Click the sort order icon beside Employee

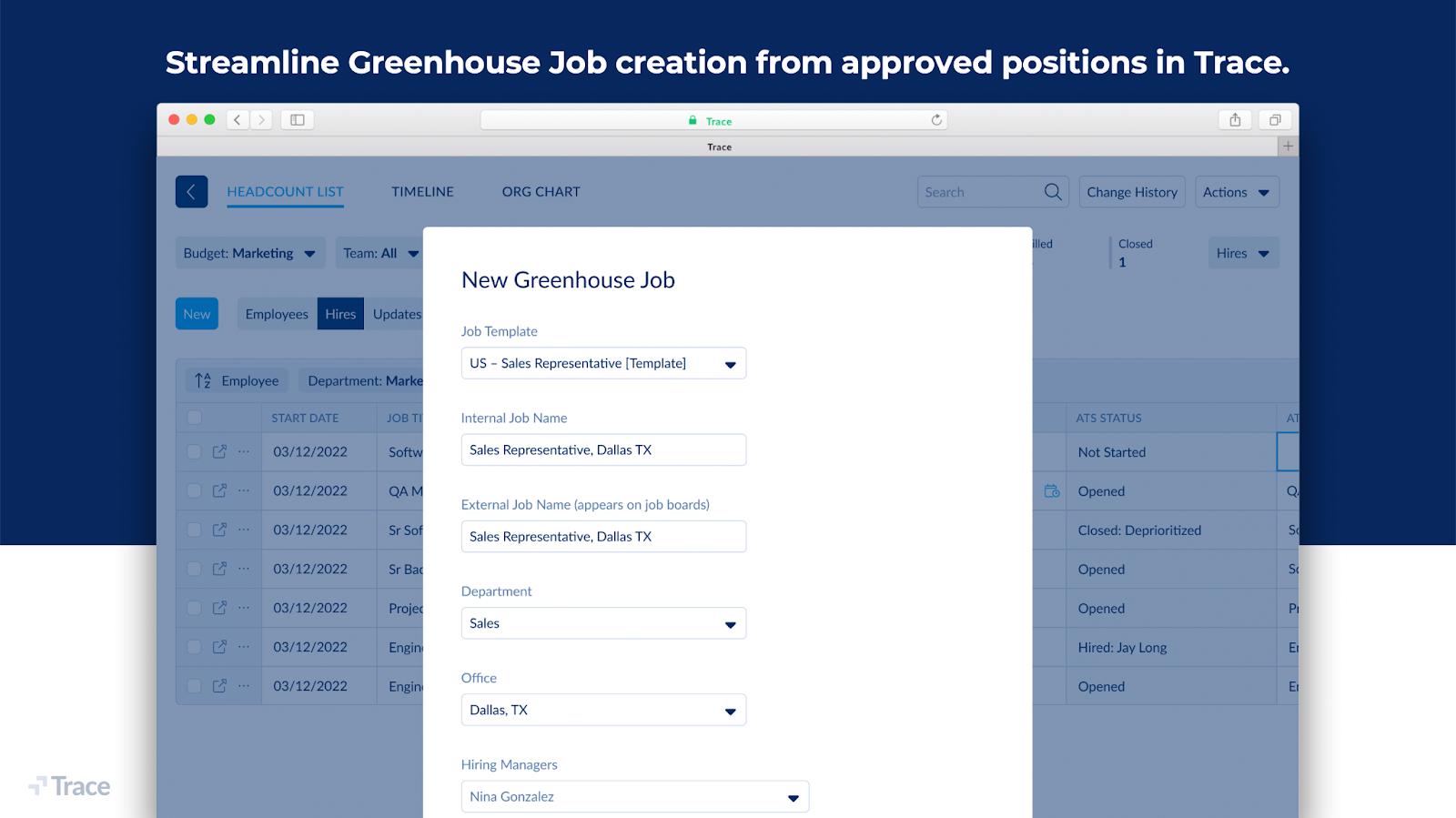(x=203, y=380)
